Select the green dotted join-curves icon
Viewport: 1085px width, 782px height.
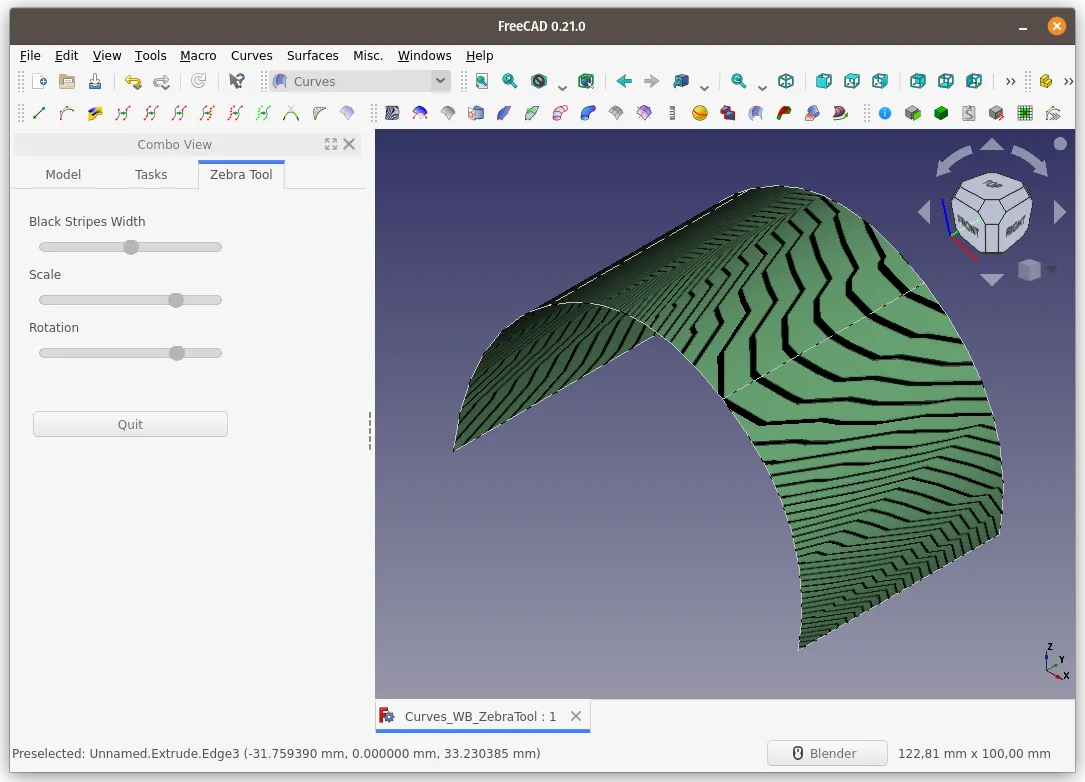263,113
